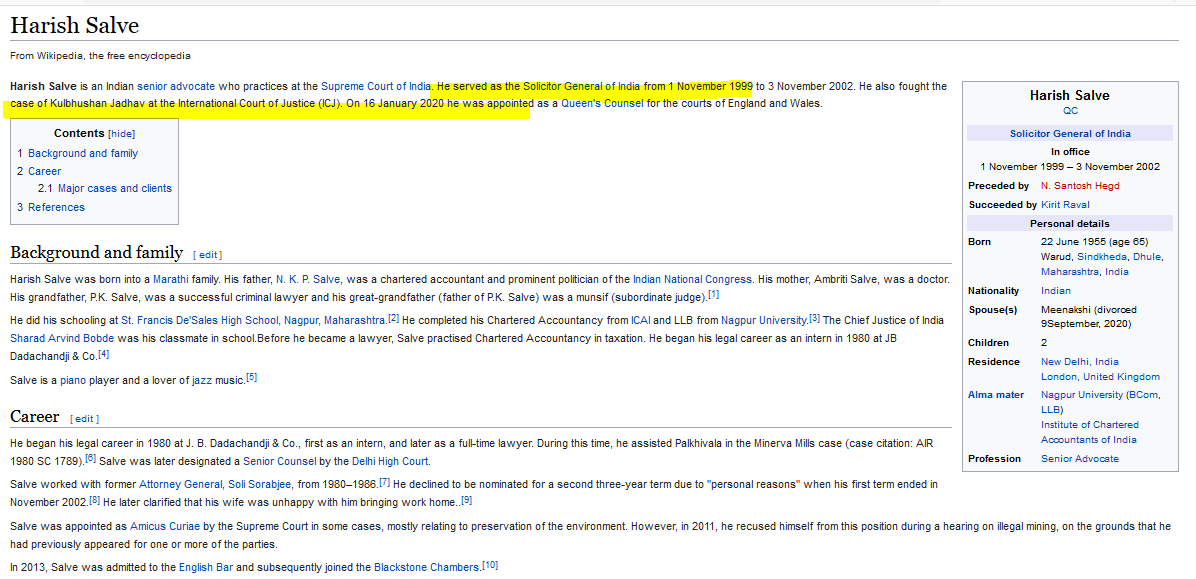Open 'London' residence link

pyautogui.click(x=1059, y=378)
